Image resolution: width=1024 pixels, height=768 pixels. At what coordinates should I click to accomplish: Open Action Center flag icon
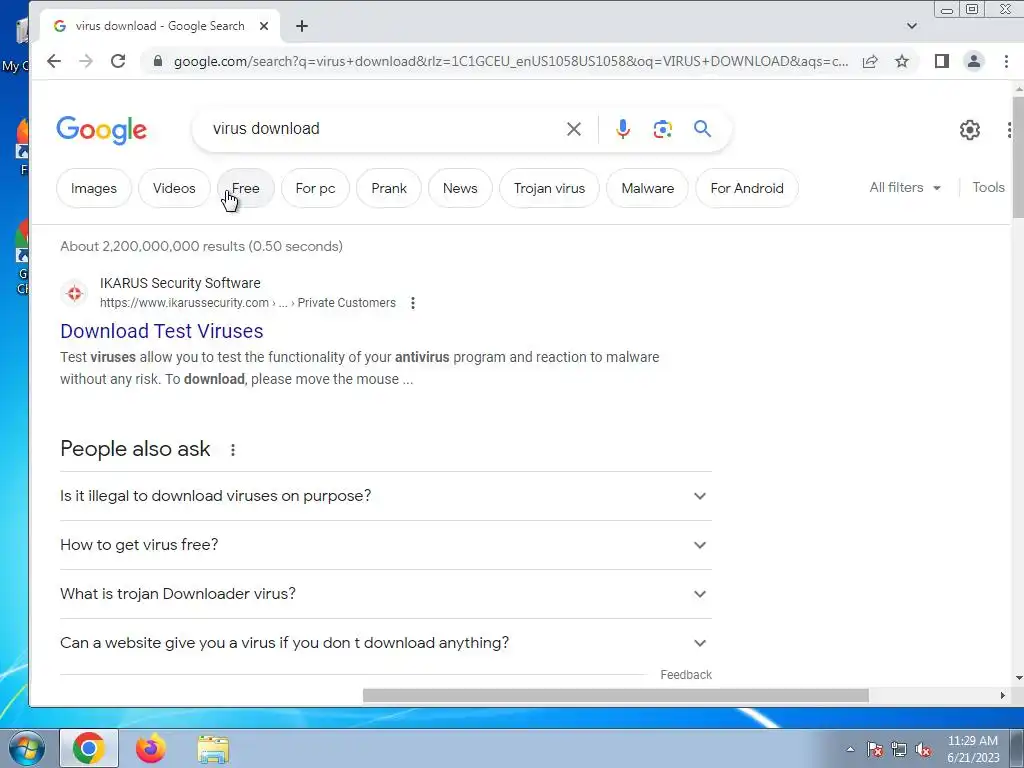[x=875, y=749]
